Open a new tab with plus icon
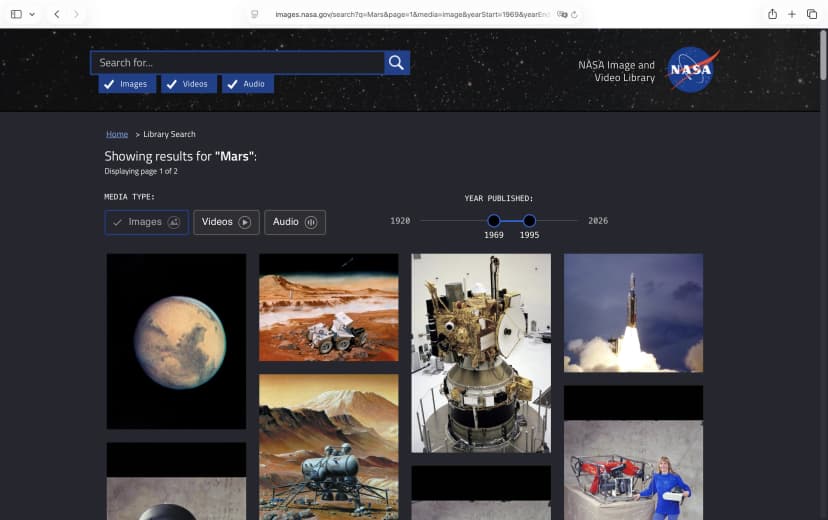The width and height of the screenshot is (828, 520). click(792, 14)
